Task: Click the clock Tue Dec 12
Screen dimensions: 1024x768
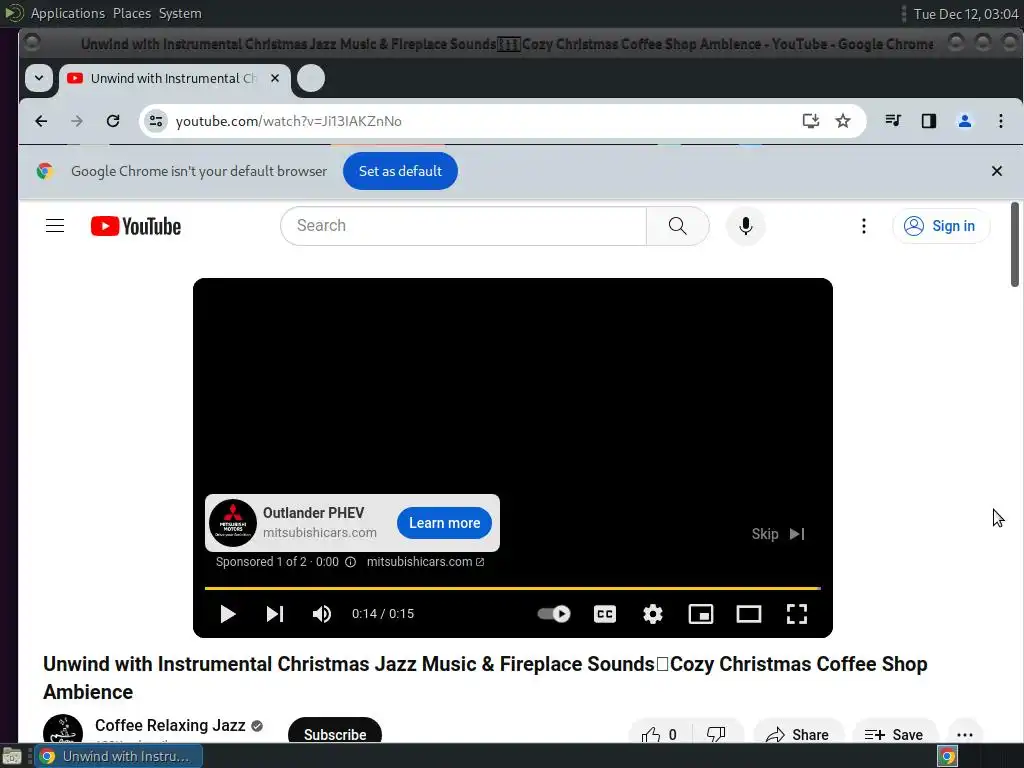Action: tap(966, 14)
